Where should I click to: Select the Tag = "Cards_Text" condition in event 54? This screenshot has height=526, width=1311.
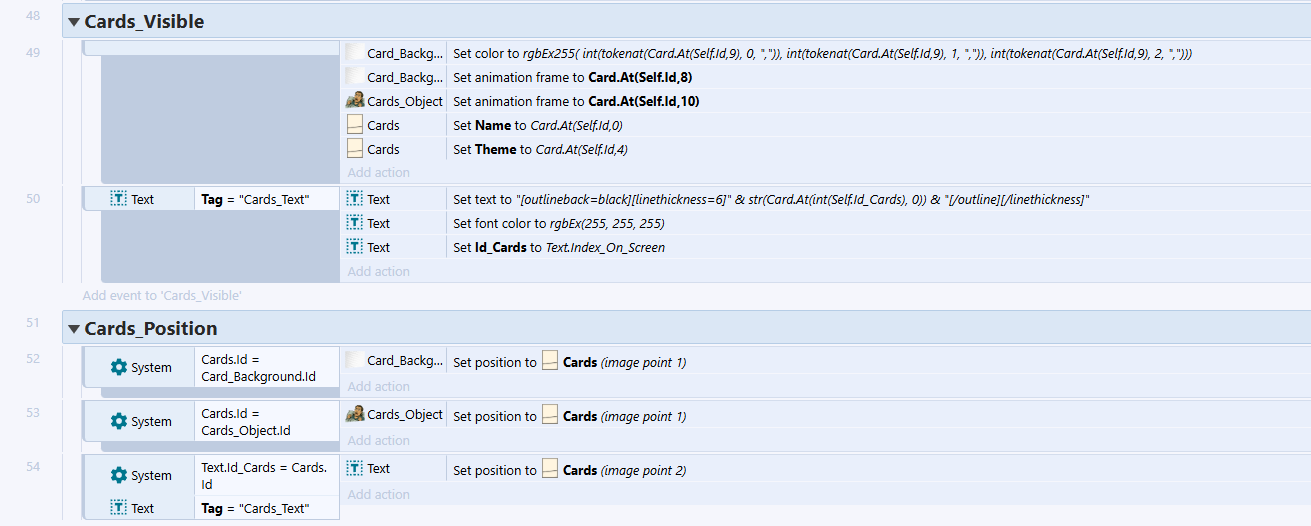255,508
